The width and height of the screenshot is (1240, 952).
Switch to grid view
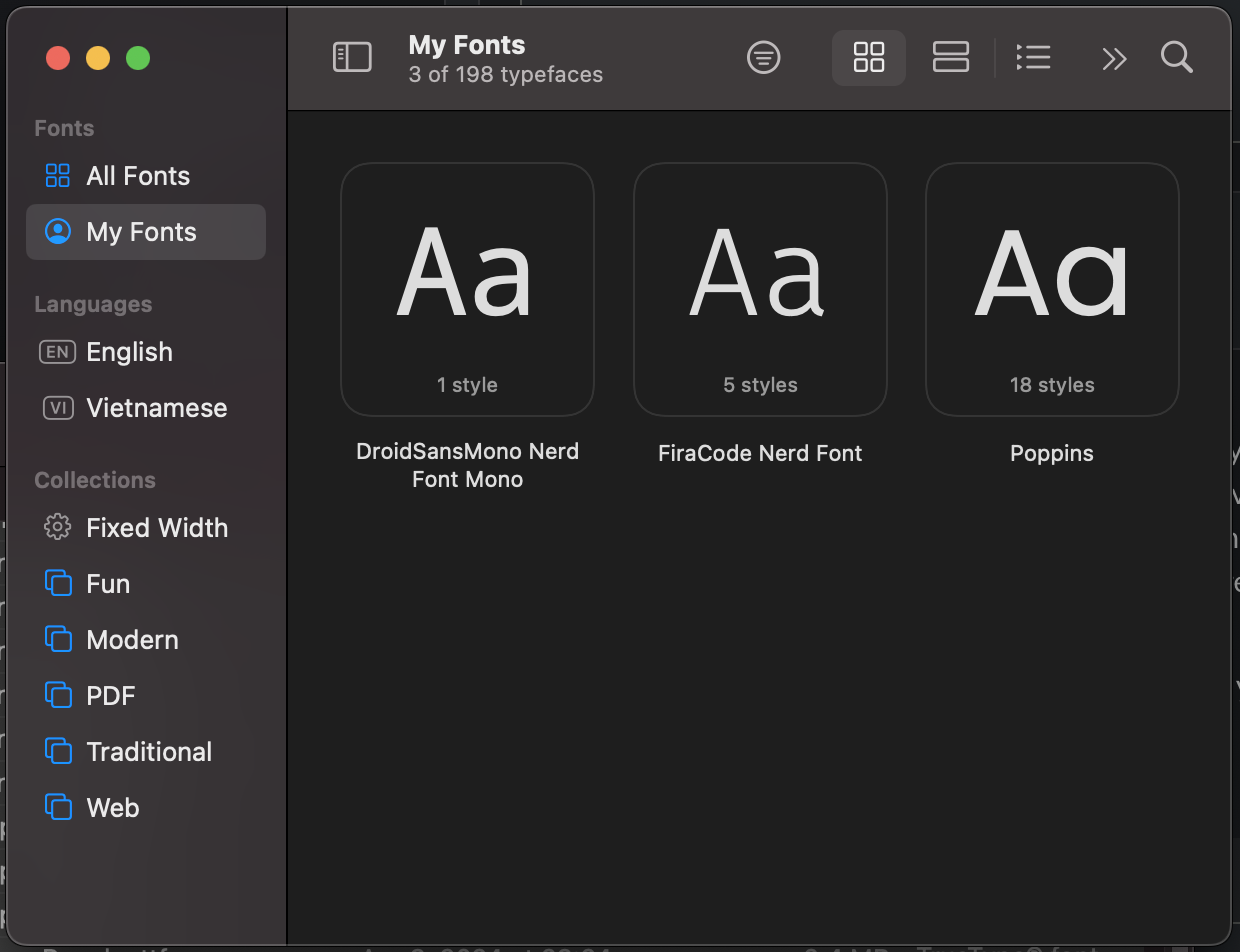point(869,58)
